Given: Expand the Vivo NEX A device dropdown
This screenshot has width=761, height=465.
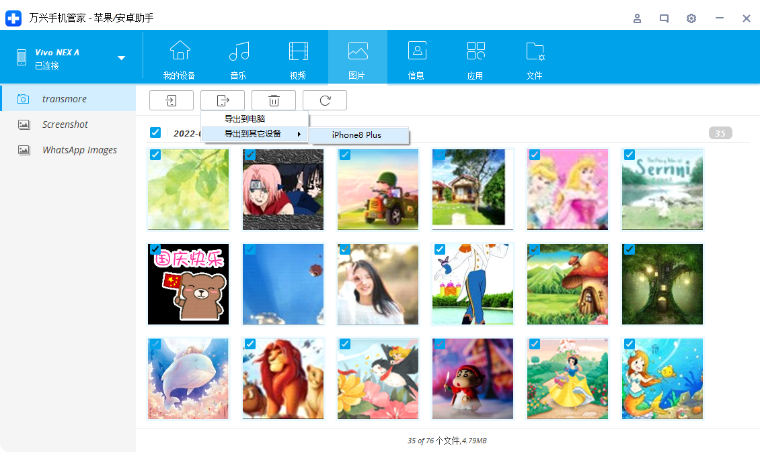Looking at the screenshot, I should [121, 58].
